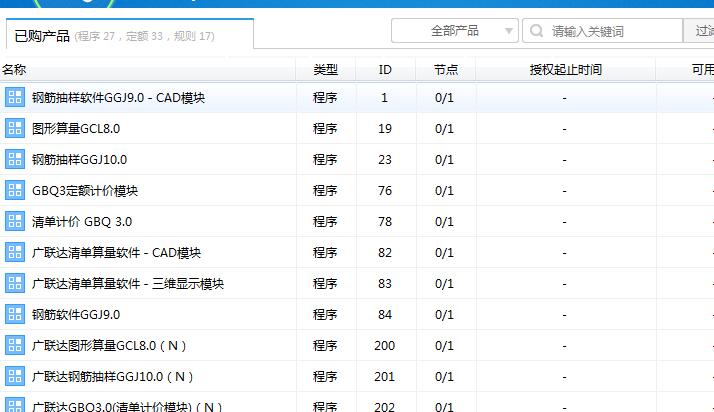Click icon beside 钢筋软件GGJ9.0
This screenshot has width=714, height=412.
(15, 314)
